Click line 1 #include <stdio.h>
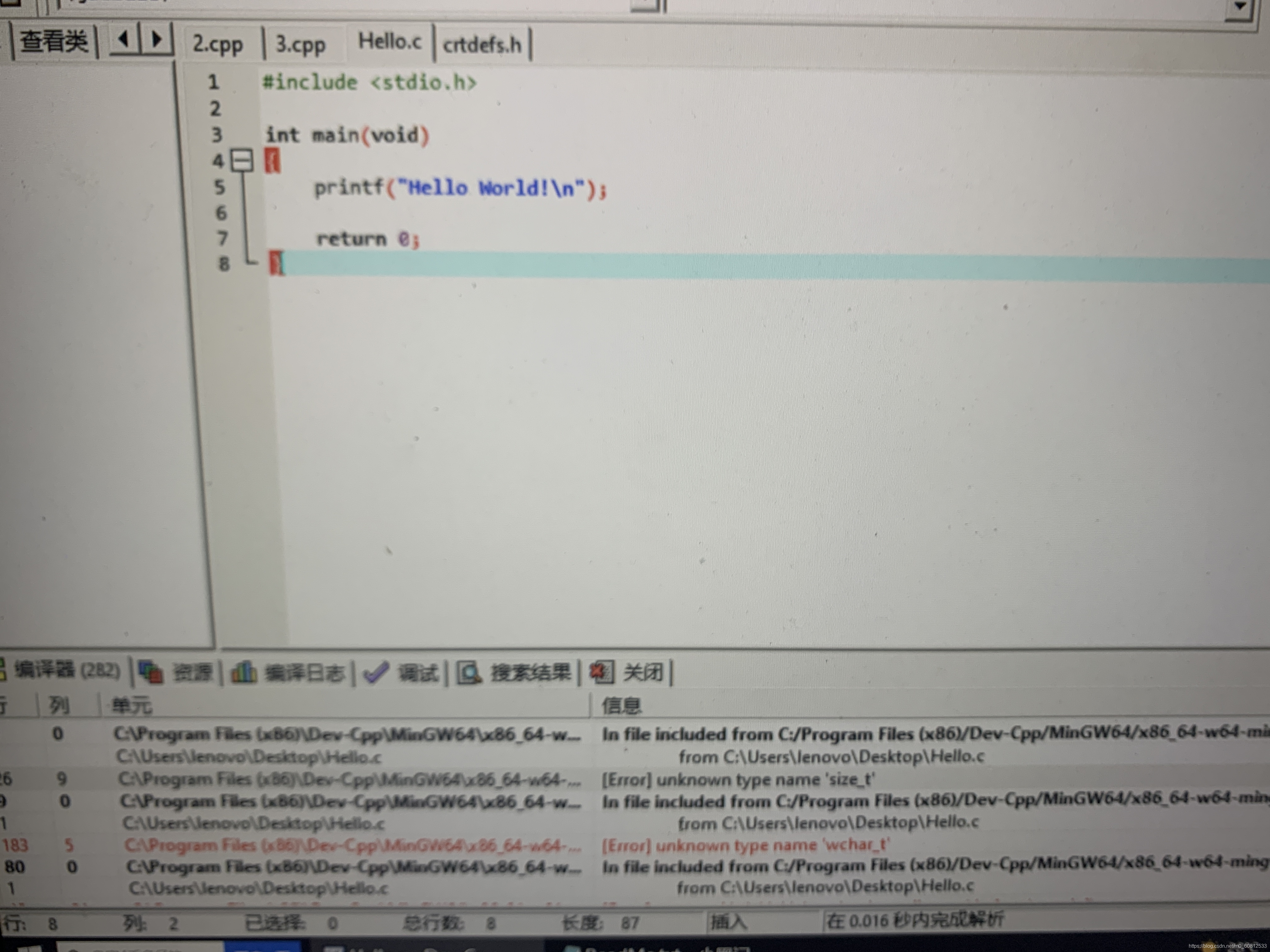Screen dimensions: 1270x952 (x=369, y=82)
